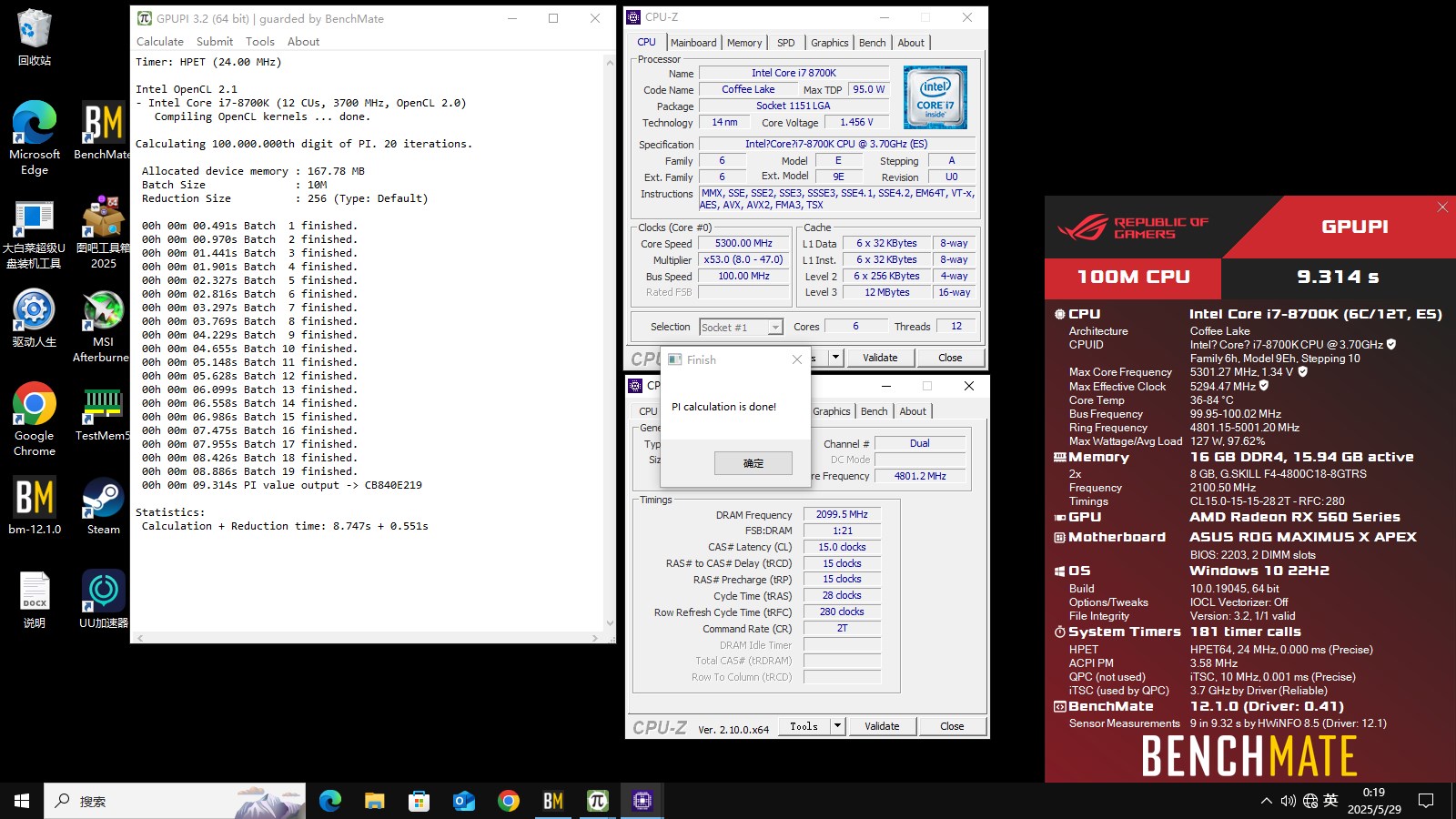Screen dimensions: 1456x819
Task: Launch the 驱动人生 desktop icon
Action: coord(35,318)
